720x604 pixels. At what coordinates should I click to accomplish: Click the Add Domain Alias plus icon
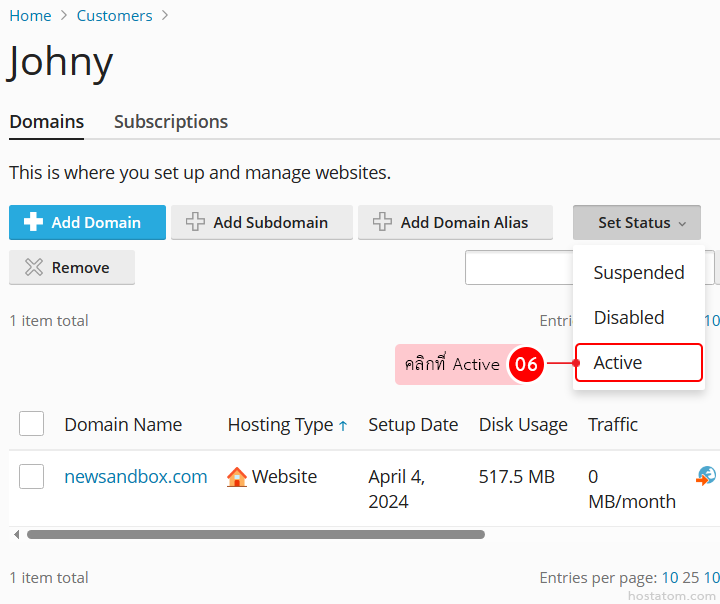(x=382, y=222)
